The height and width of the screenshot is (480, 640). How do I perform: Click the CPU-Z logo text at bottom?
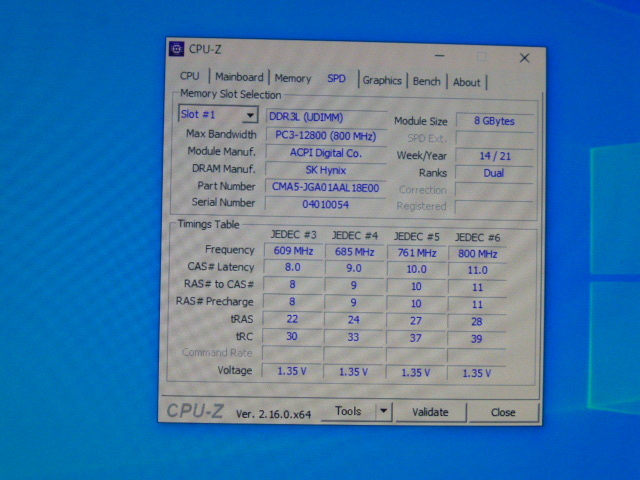pos(195,411)
